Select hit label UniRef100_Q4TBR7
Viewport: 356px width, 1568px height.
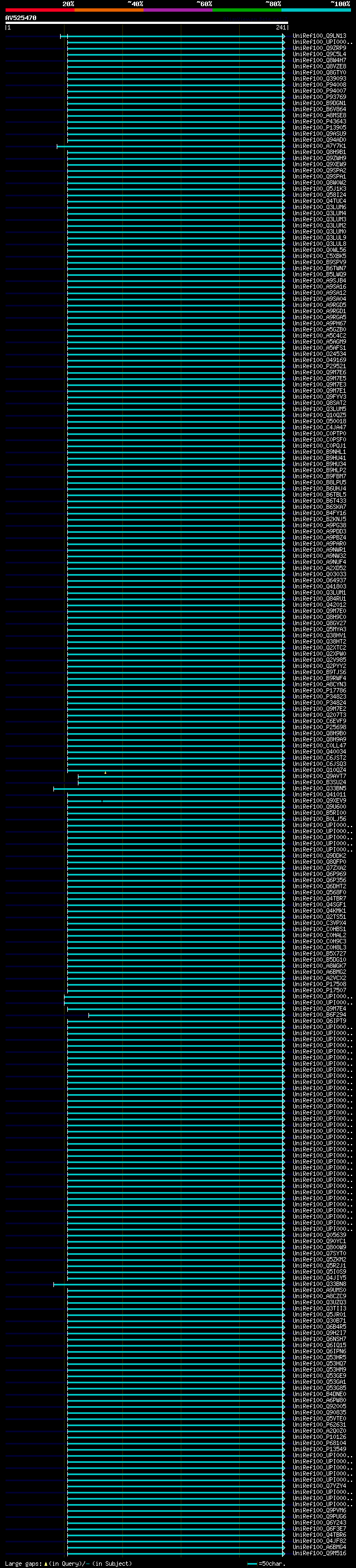[x=319, y=898]
